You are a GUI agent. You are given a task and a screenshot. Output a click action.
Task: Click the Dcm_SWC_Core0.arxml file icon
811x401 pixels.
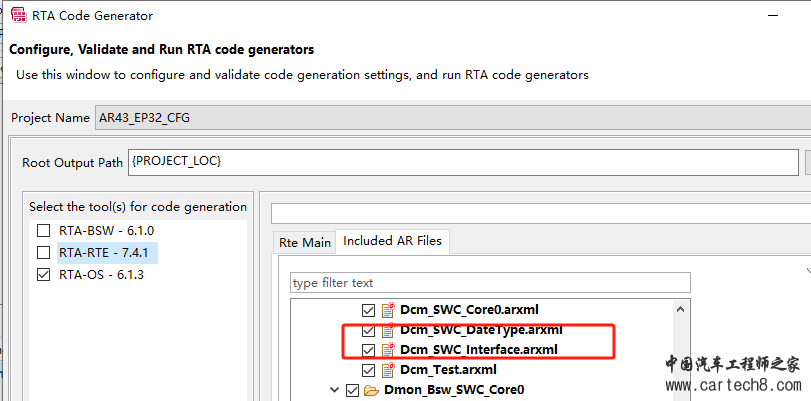pos(387,310)
